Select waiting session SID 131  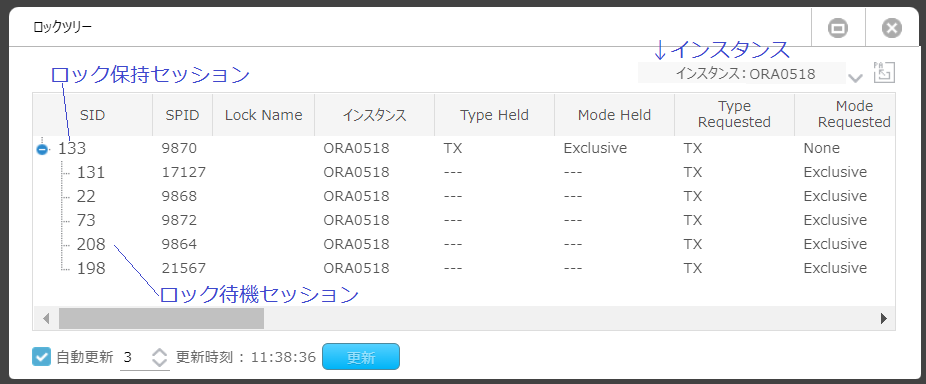coord(464,173)
